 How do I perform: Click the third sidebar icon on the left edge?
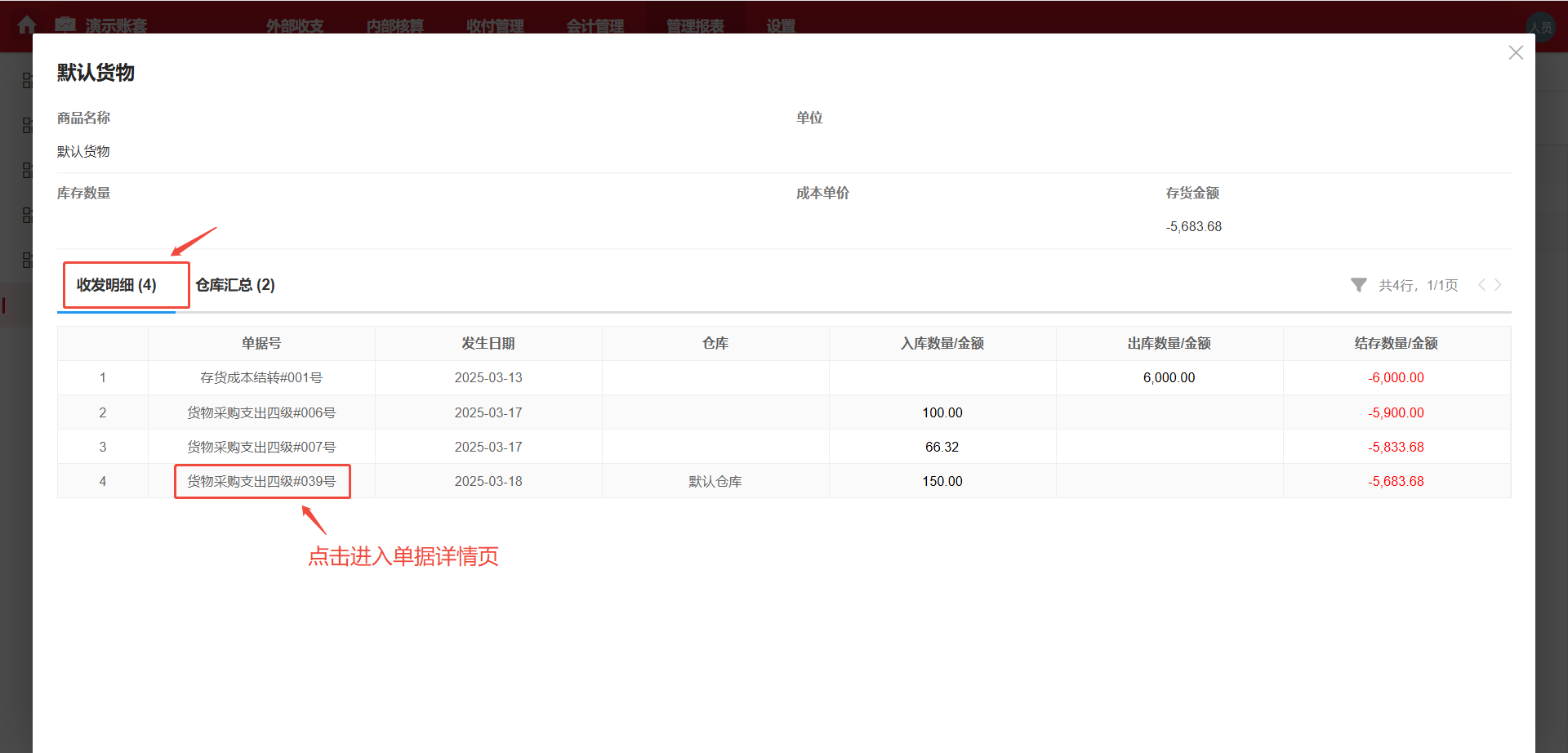[x=27, y=170]
